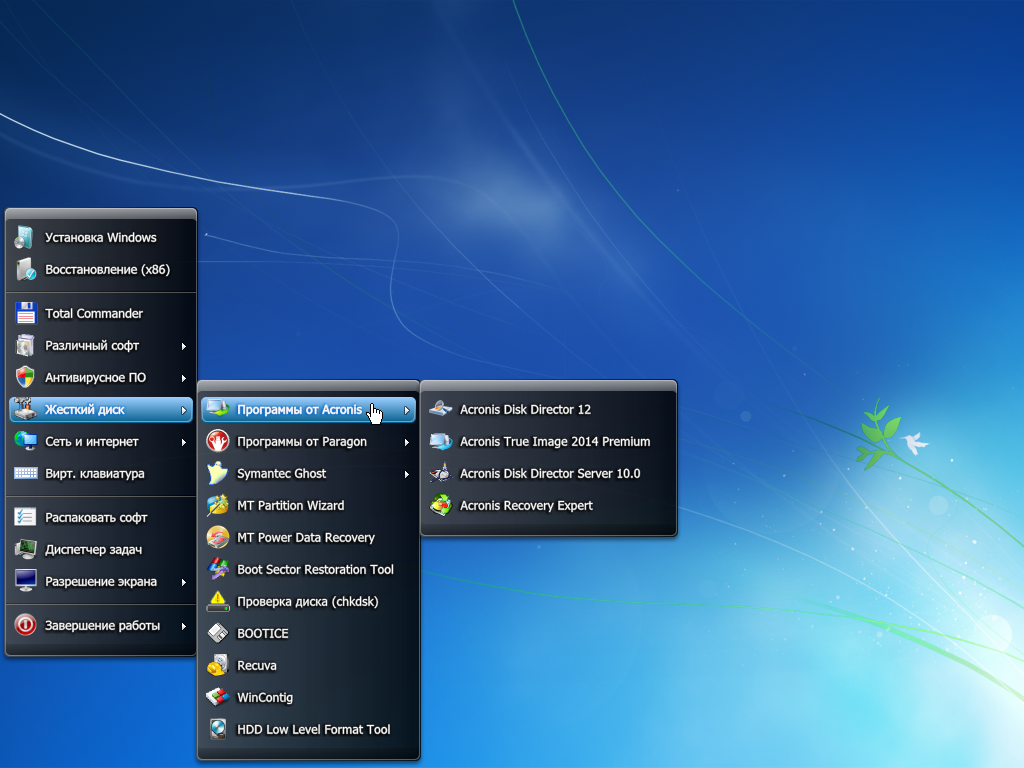The image size is (1024, 768).
Task: Click the red Программы от Paragon icon
Action: pos(217,441)
